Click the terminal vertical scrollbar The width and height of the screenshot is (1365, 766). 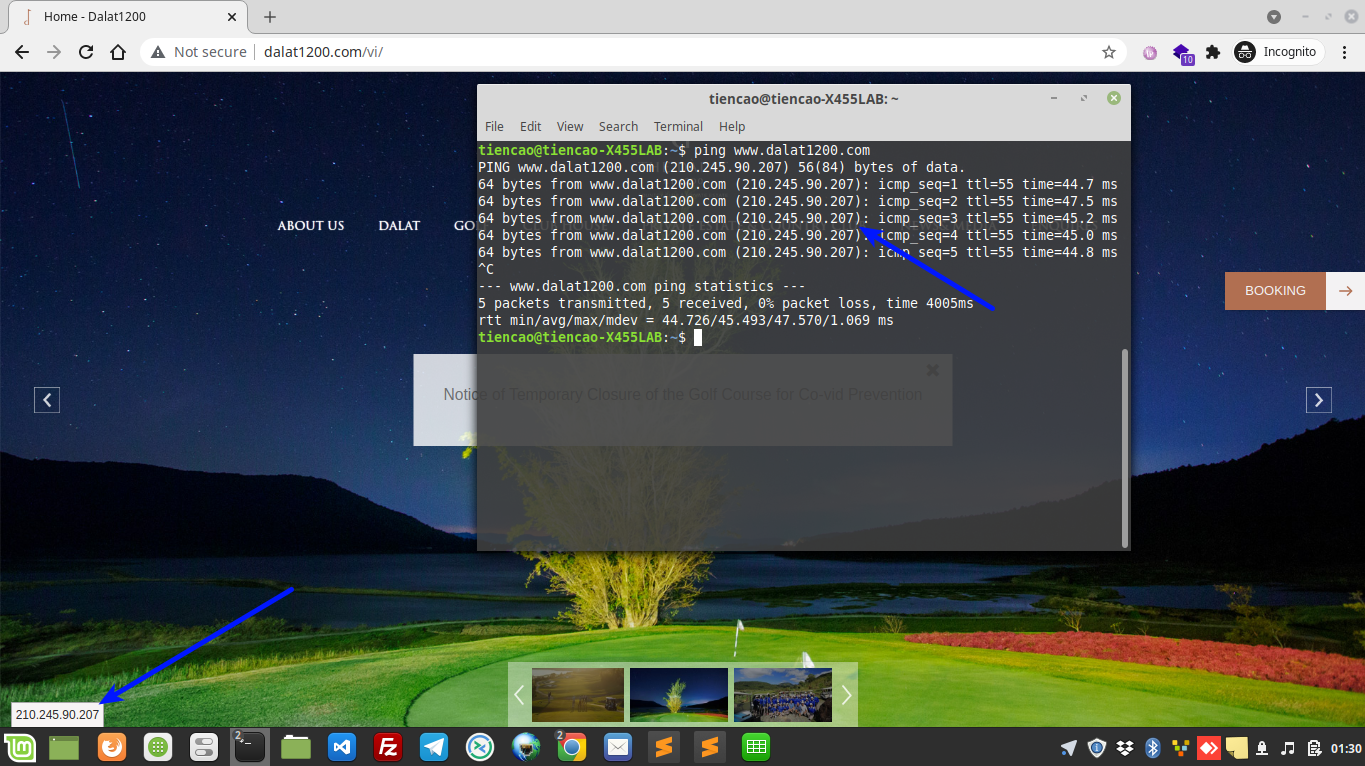coord(1124,446)
